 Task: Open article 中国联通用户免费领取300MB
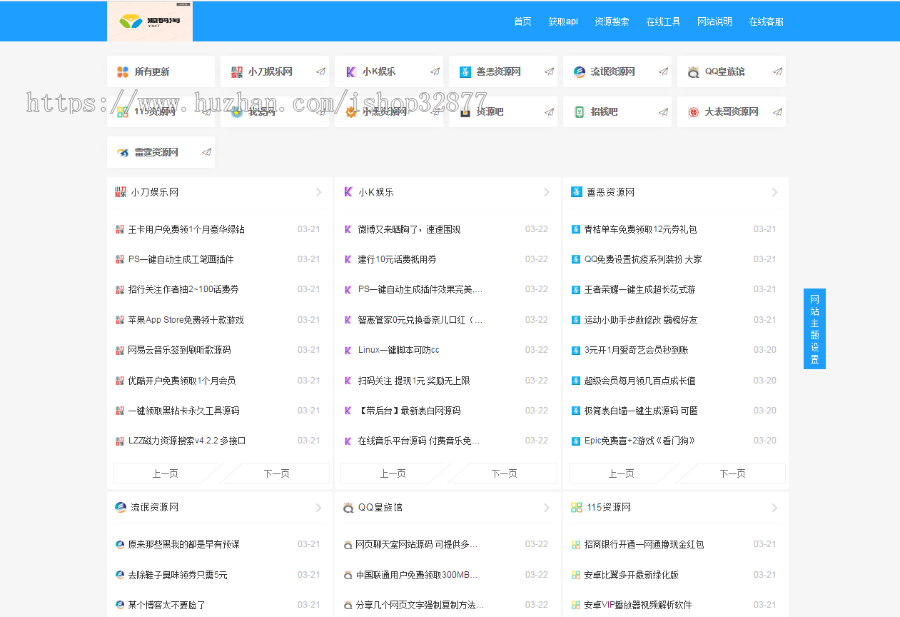pos(417,575)
